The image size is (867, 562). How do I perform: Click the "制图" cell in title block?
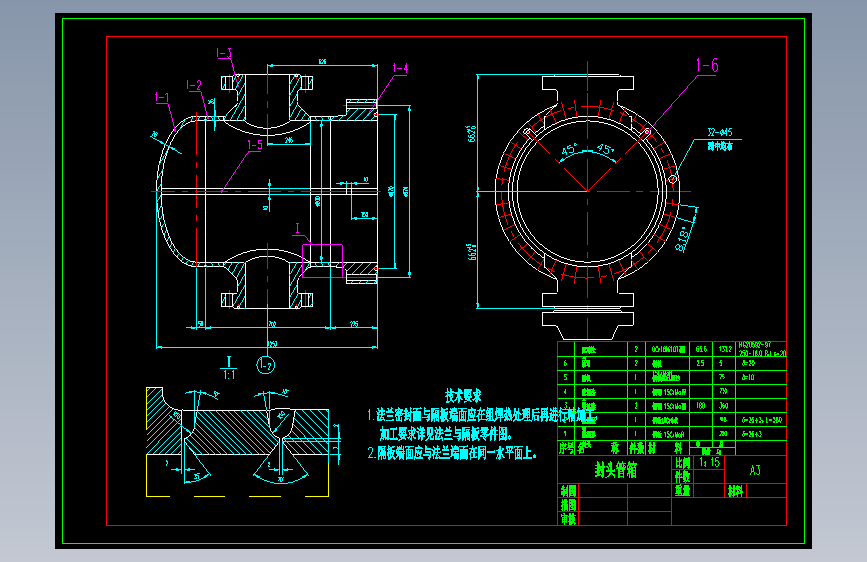click(x=568, y=491)
